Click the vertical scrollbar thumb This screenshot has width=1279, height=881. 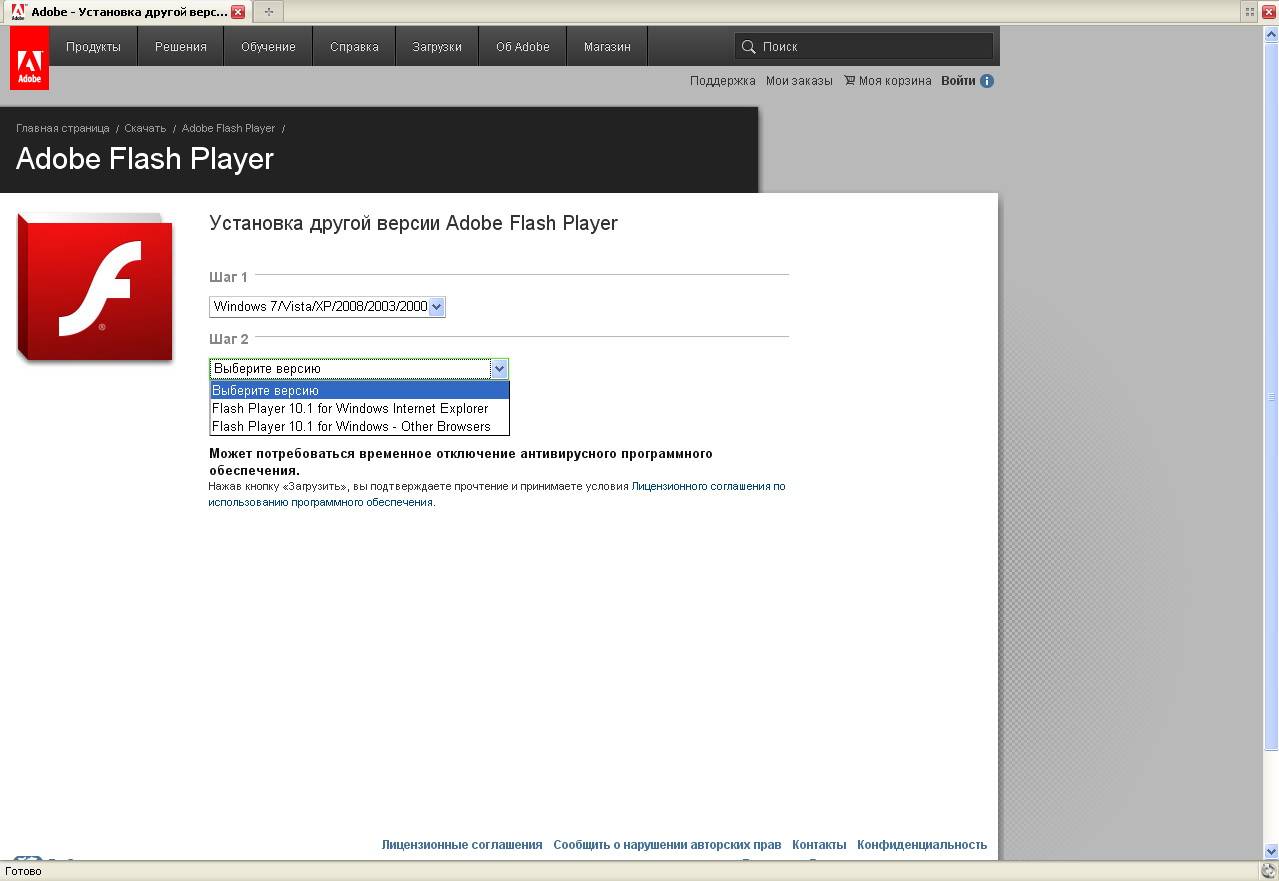[1272, 395]
